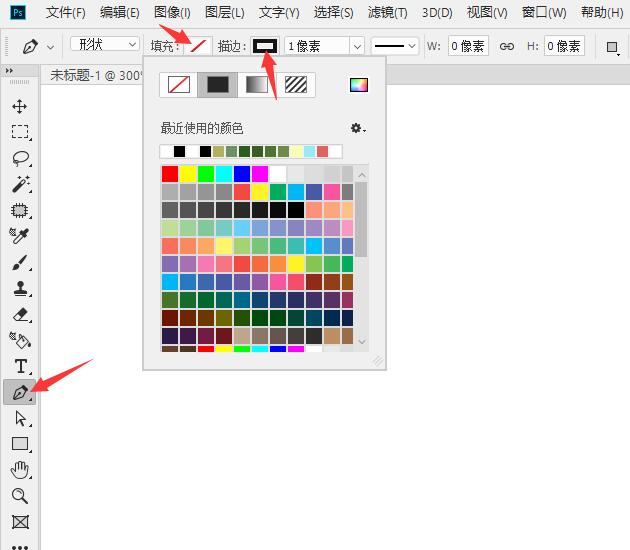Select the Move tool

(x=19, y=106)
